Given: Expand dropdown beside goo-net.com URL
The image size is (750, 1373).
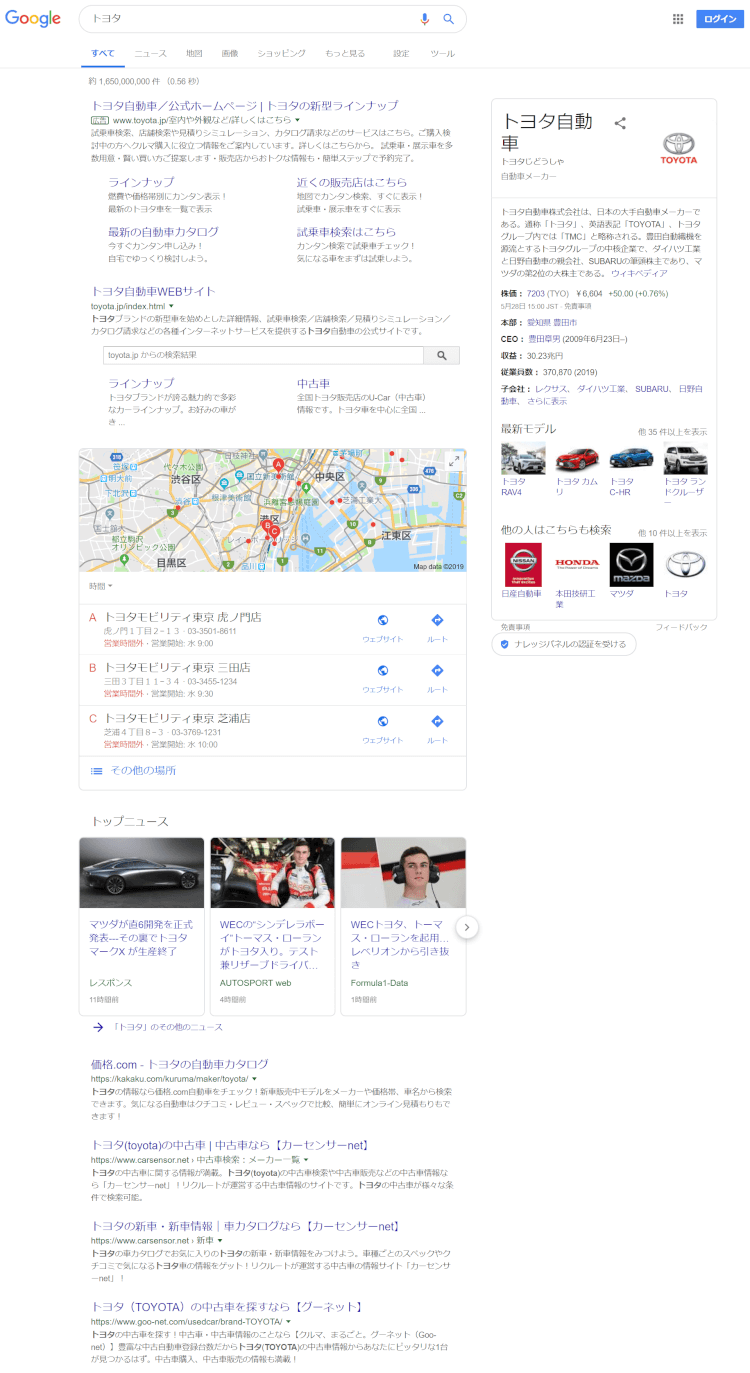Looking at the screenshot, I should tap(287, 1321).
